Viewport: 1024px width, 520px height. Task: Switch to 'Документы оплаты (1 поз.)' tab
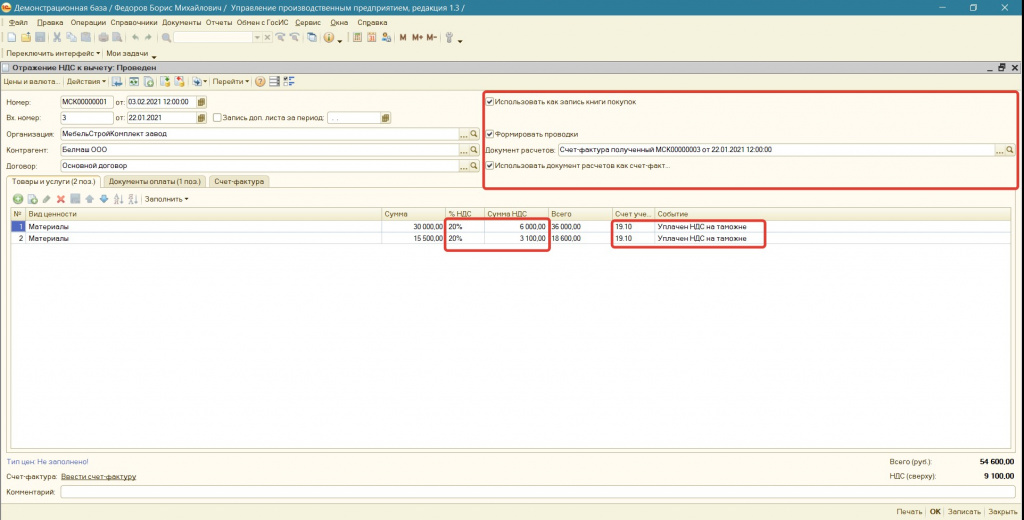point(155,182)
